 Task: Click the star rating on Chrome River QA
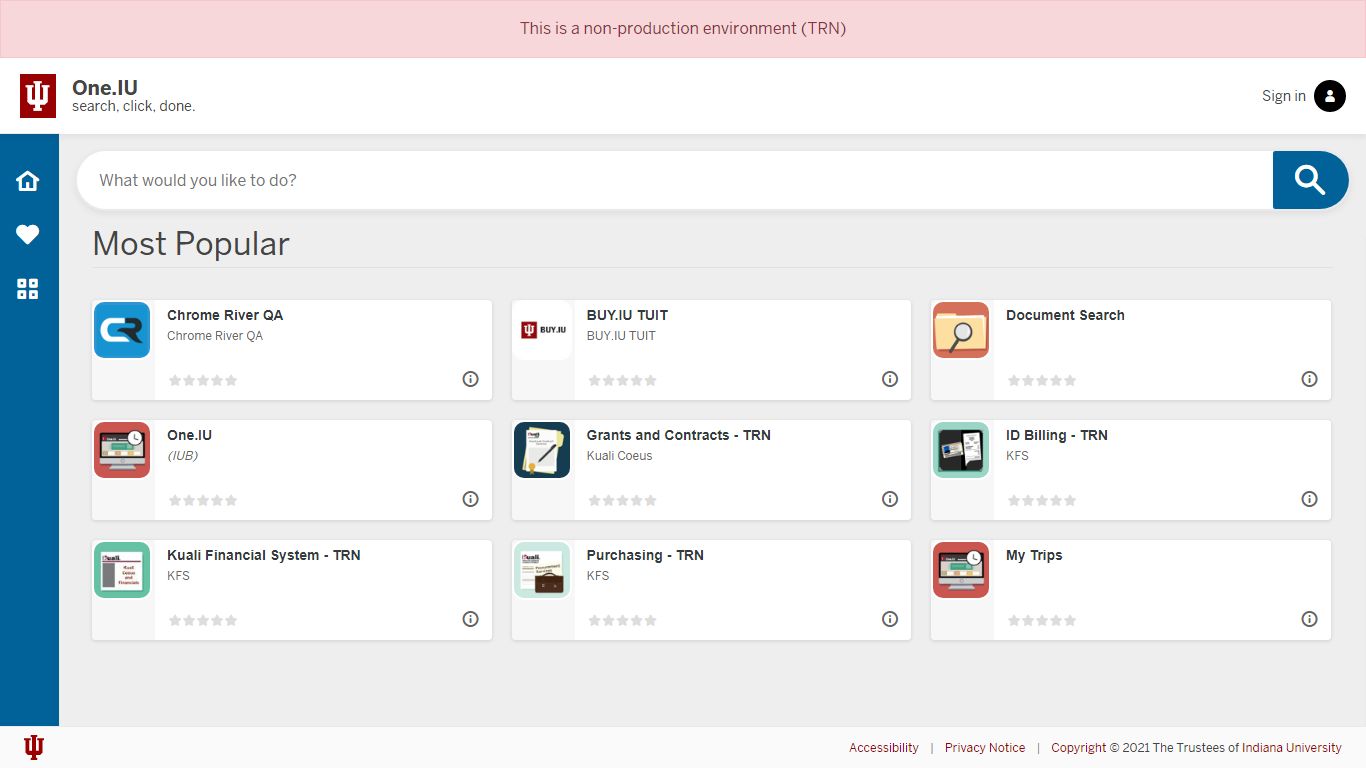click(x=203, y=380)
